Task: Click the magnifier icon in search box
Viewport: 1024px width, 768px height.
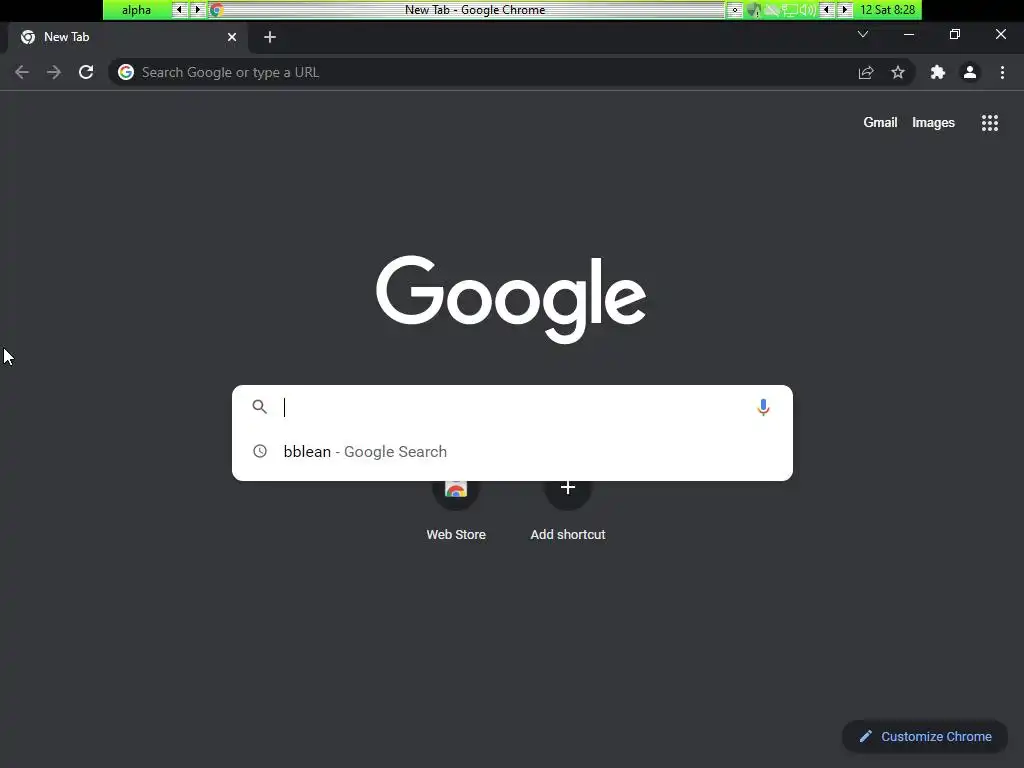Action: [x=260, y=407]
